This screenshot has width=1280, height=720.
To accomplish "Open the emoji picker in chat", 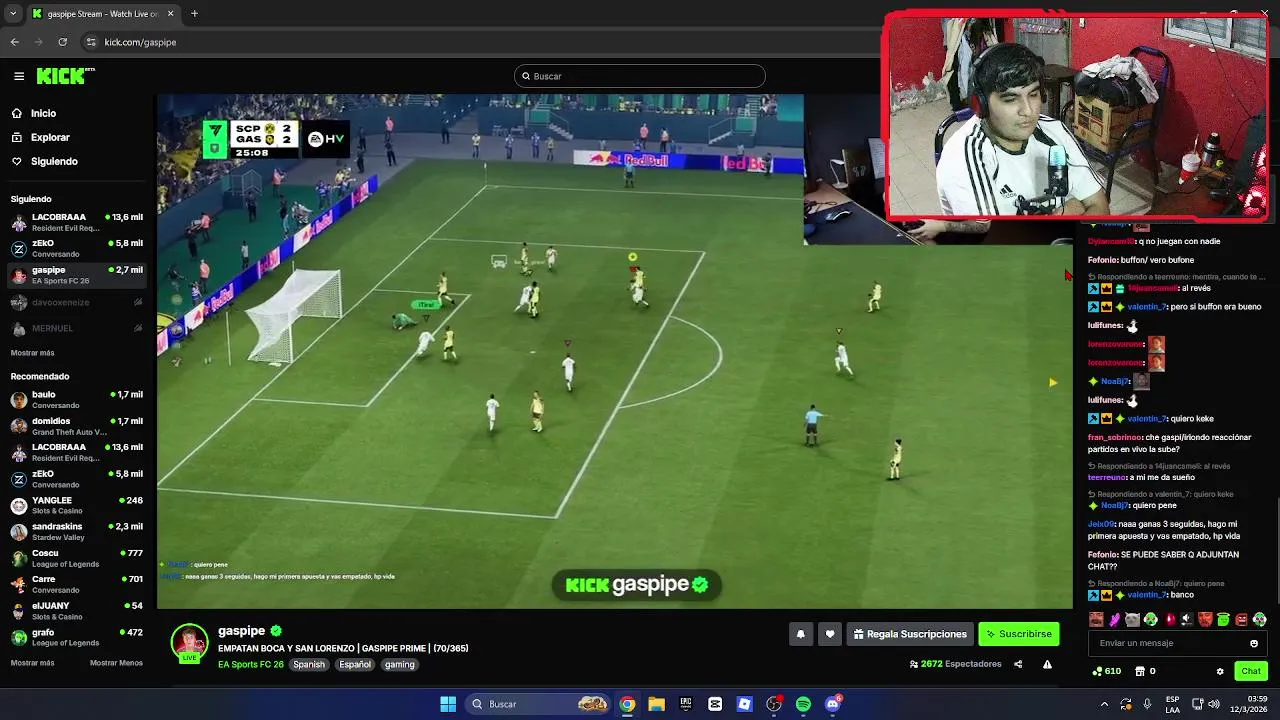I will 1254,643.
